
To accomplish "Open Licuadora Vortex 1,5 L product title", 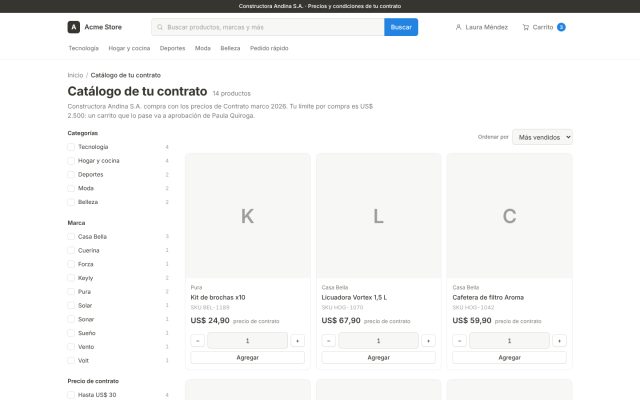I will 354,298.
